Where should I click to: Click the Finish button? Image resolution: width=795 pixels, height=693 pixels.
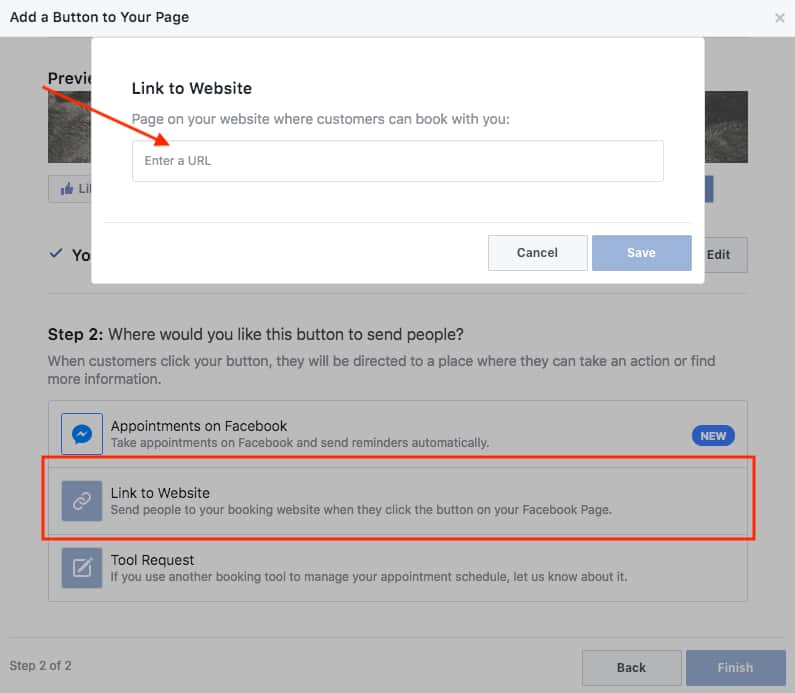pos(736,668)
